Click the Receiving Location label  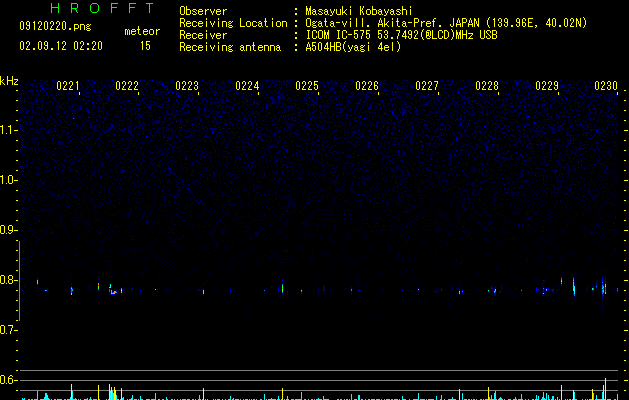(233, 23)
